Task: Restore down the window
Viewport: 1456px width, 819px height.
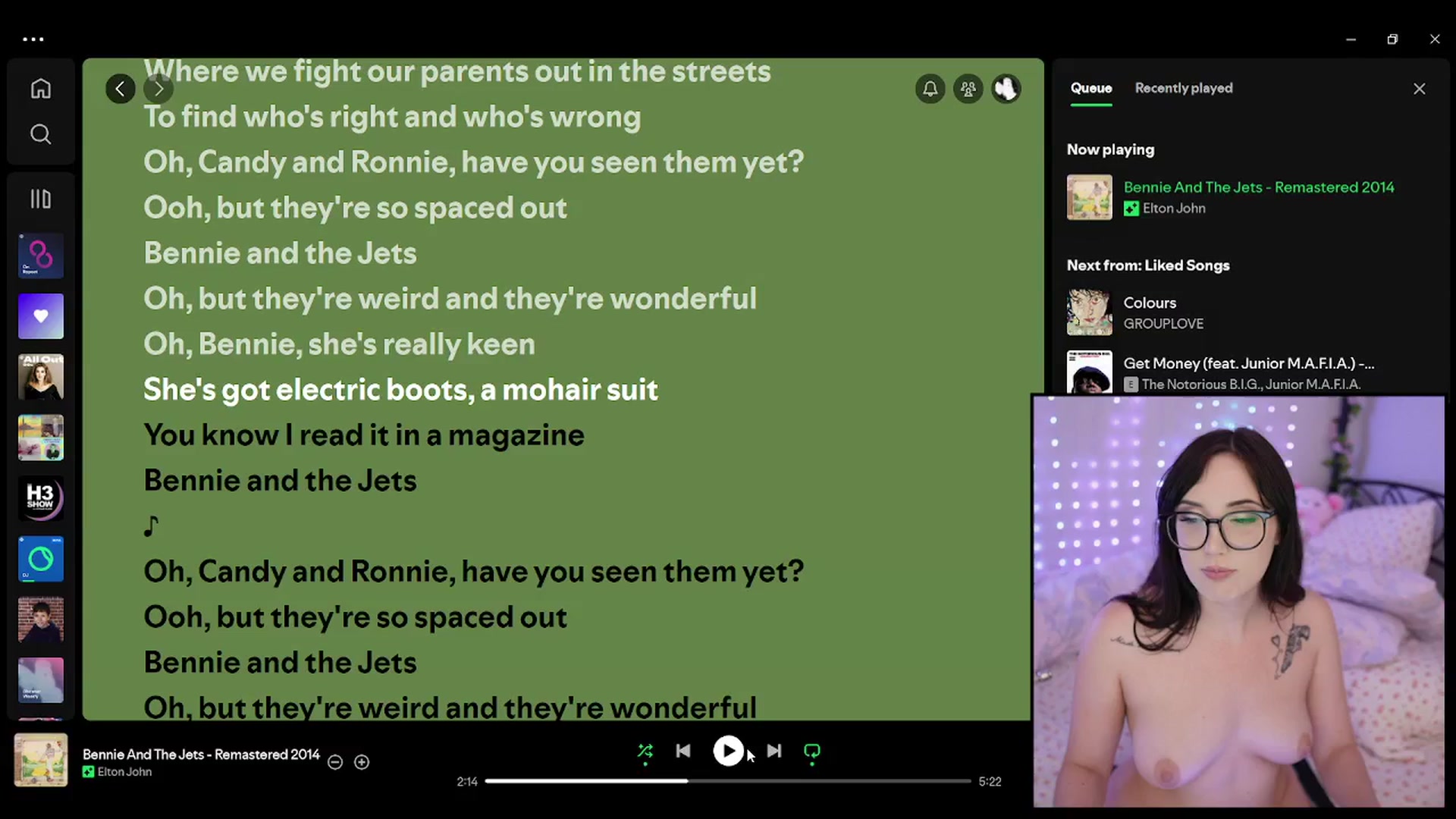Action: (x=1392, y=39)
